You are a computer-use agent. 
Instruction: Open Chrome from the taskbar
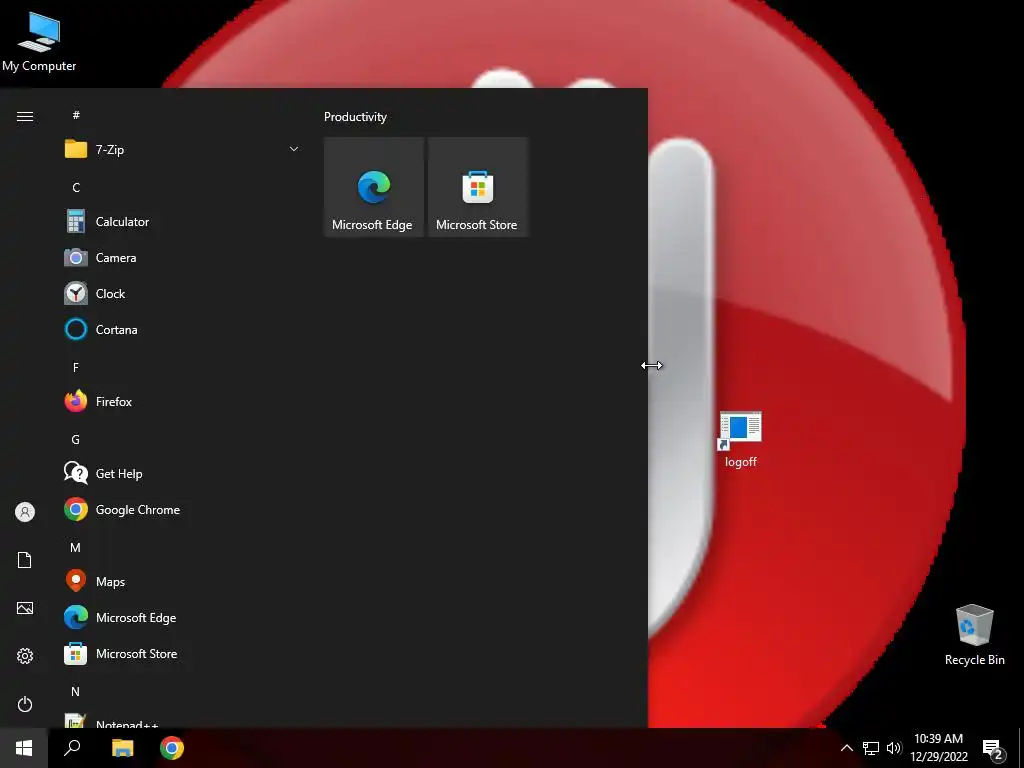point(172,748)
